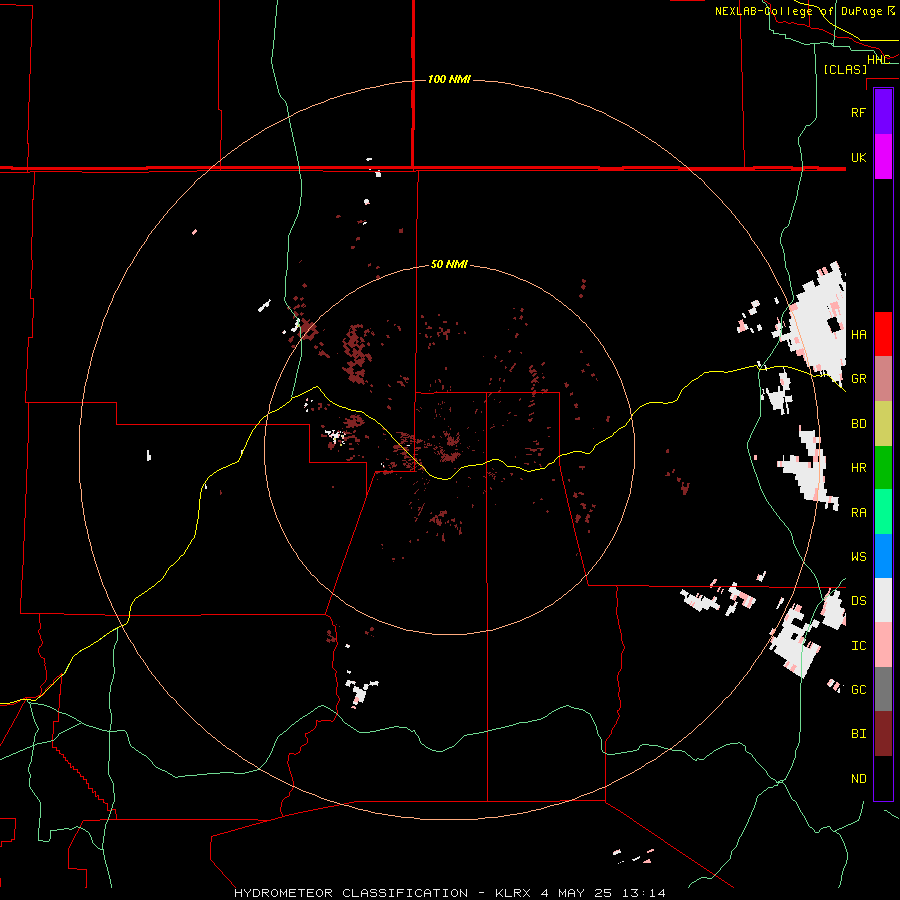The image size is (900, 900).
Task: Click the HHC product code text
Action: pos(878,60)
